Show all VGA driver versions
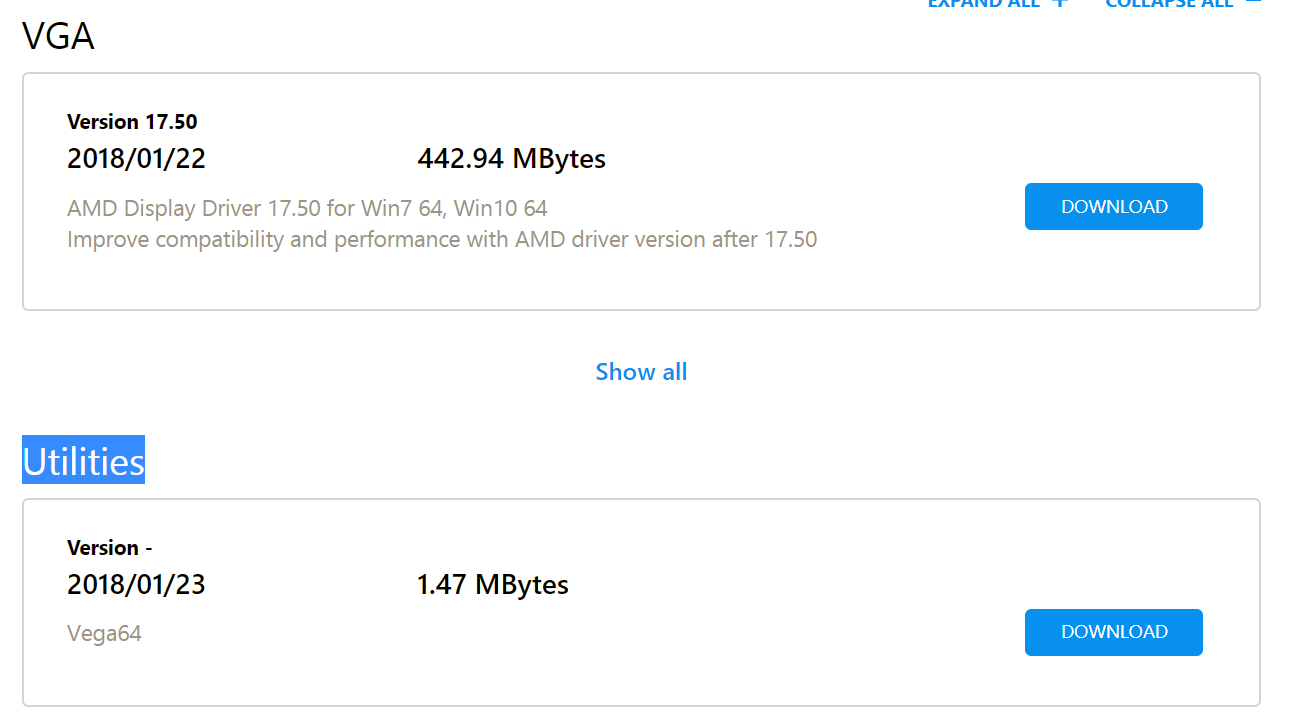 point(641,372)
